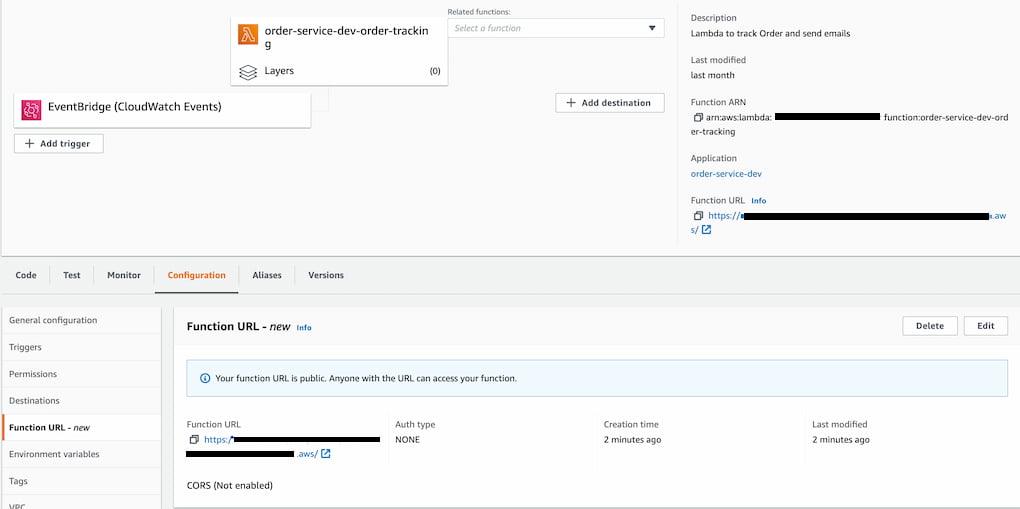This screenshot has width=1020, height=509.
Task: Switch to the Monitor tab
Action: click(x=124, y=275)
